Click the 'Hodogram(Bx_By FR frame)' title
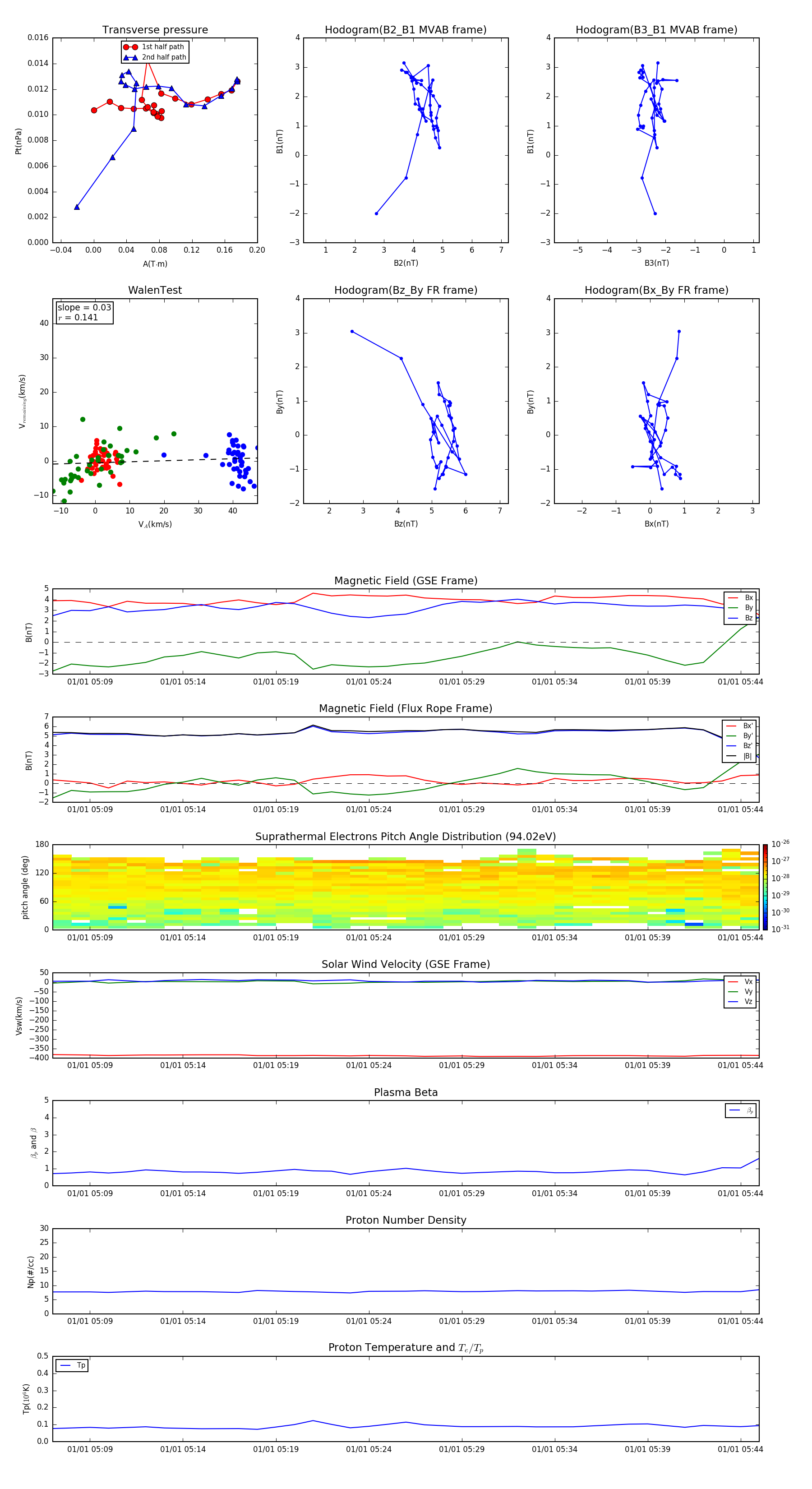 pyautogui.click(x=656, y=290)
